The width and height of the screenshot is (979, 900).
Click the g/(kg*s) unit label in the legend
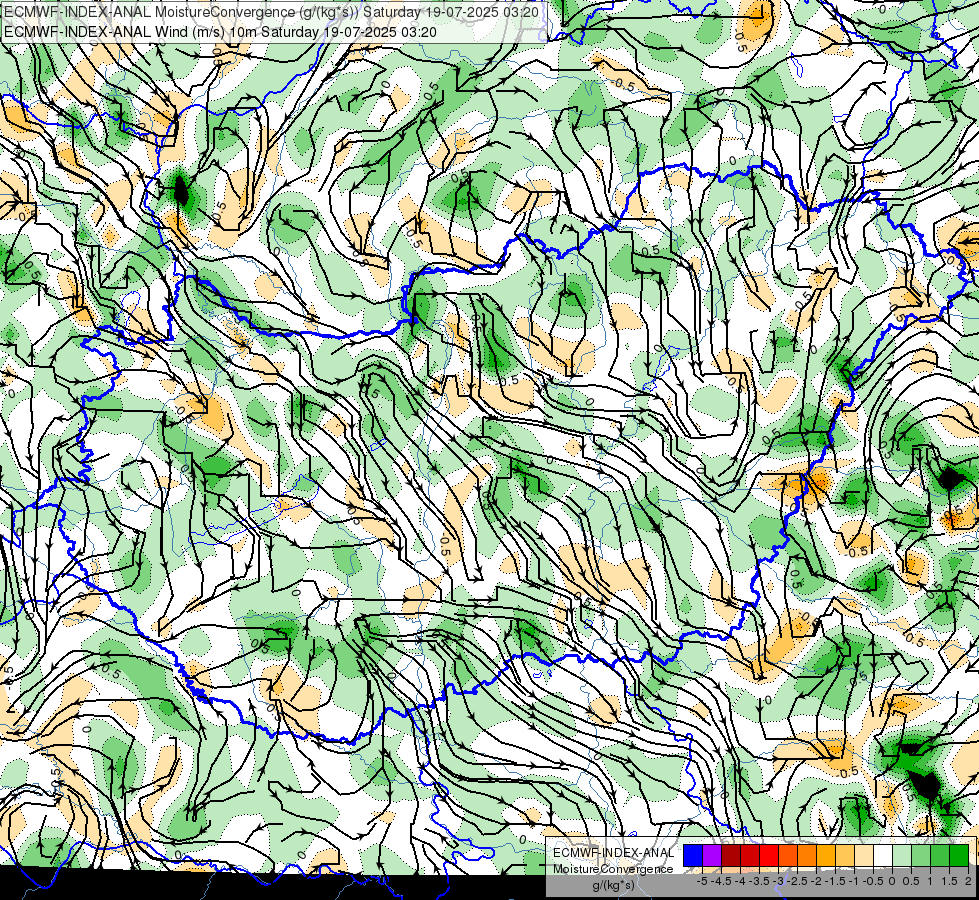coord(613,885)
